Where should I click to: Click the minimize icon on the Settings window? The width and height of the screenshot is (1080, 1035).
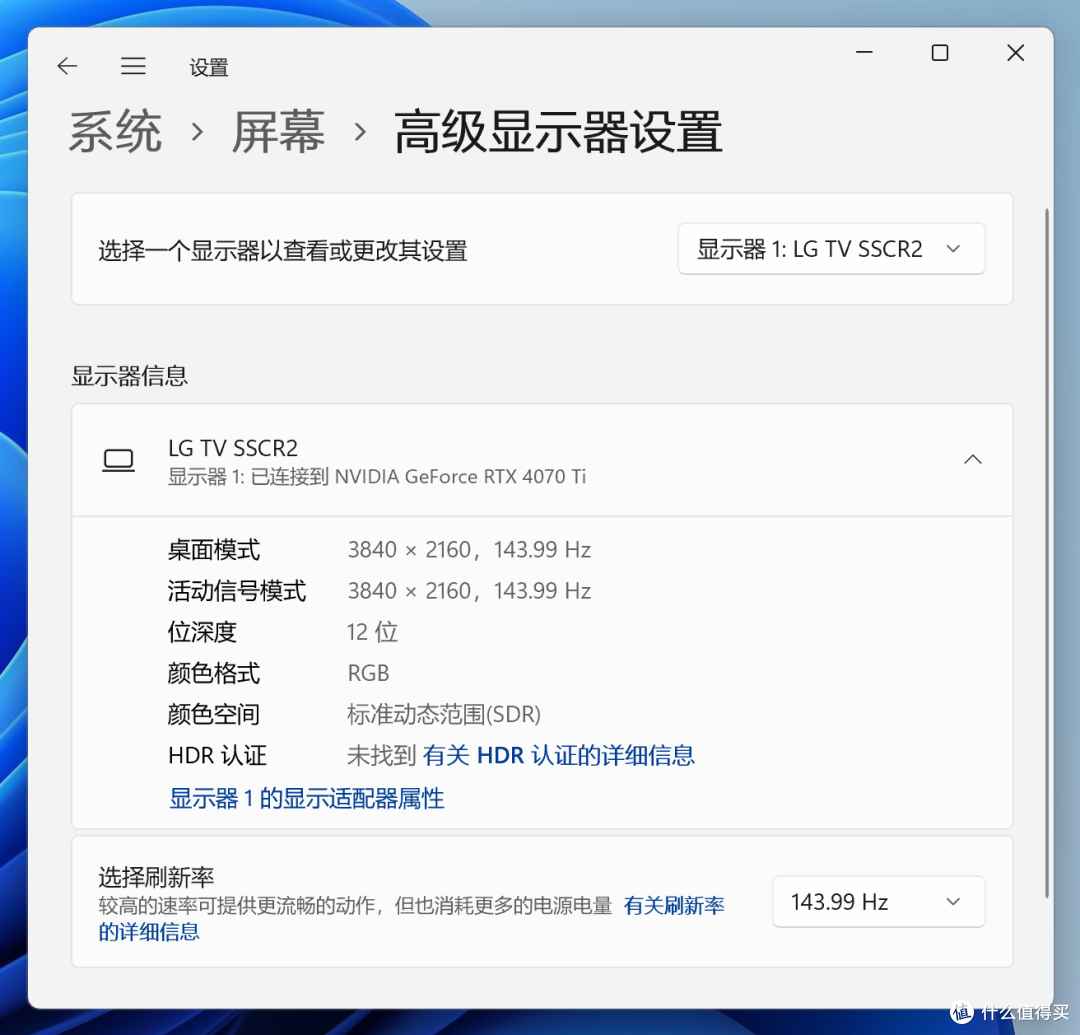tap(864, 52)
